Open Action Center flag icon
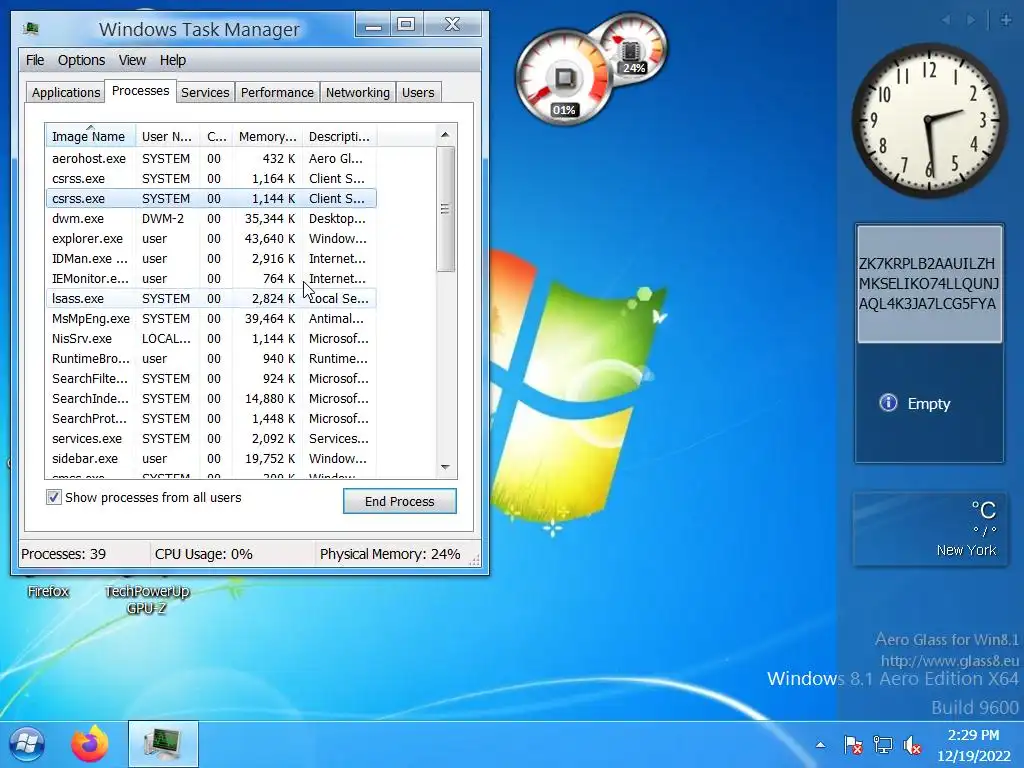 click(x=853, y=745)
